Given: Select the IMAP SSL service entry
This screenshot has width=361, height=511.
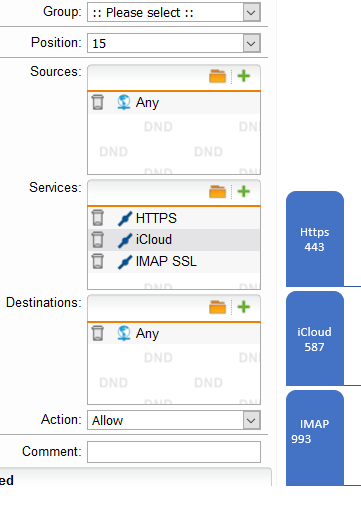Looking at the screenshot, I should click(174, 261).
